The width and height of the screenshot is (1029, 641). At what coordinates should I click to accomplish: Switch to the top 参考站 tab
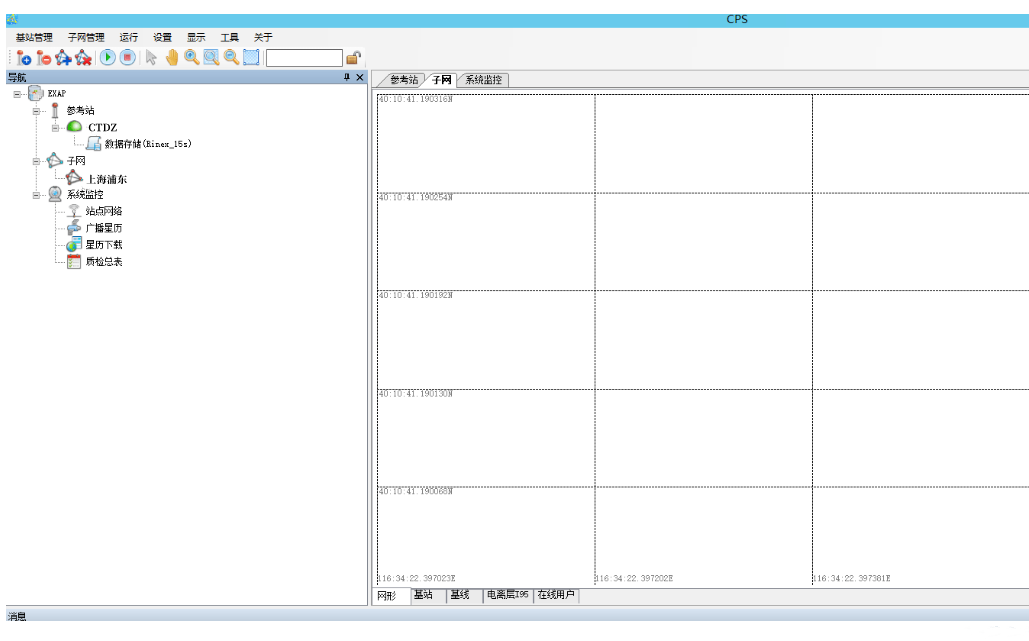(x=404, y=80)
